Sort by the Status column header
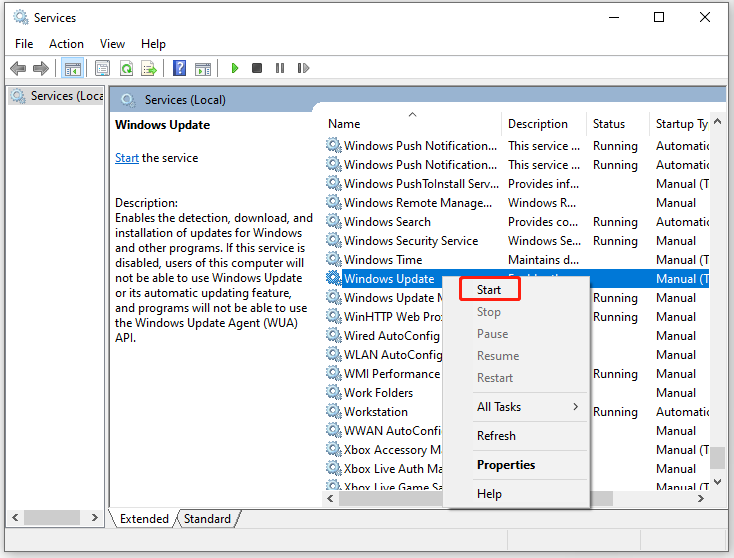734x558 pixels. (x=617, y=124)
